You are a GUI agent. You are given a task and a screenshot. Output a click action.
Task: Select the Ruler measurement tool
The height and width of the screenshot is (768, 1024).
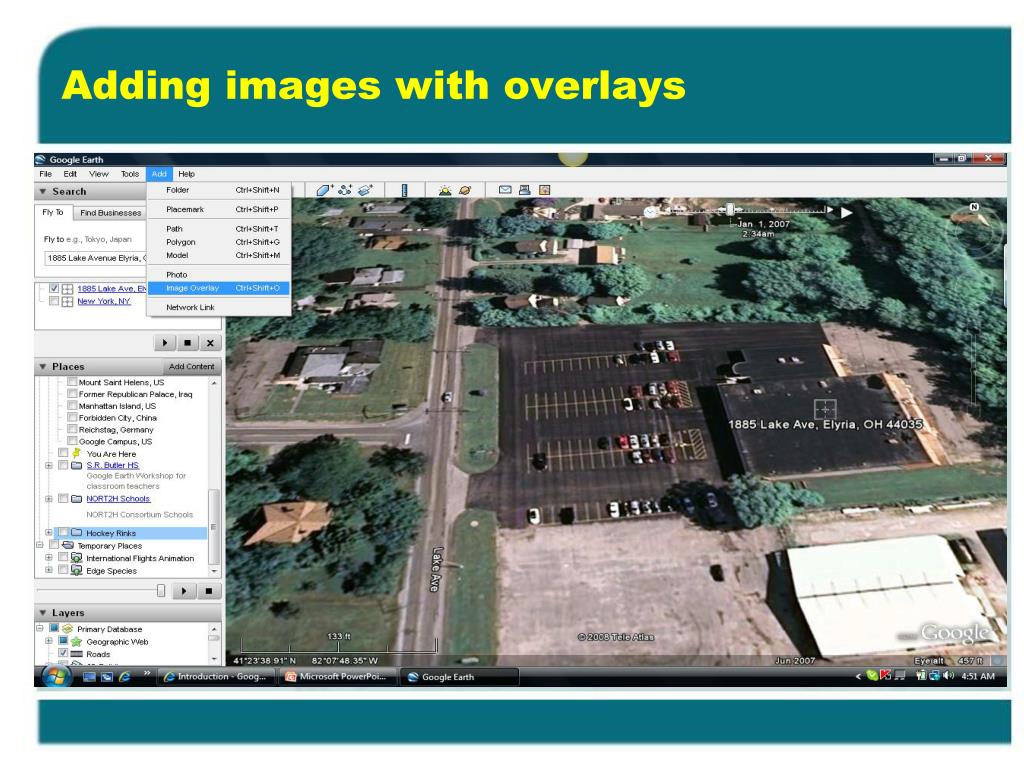(x=404, y=190)
